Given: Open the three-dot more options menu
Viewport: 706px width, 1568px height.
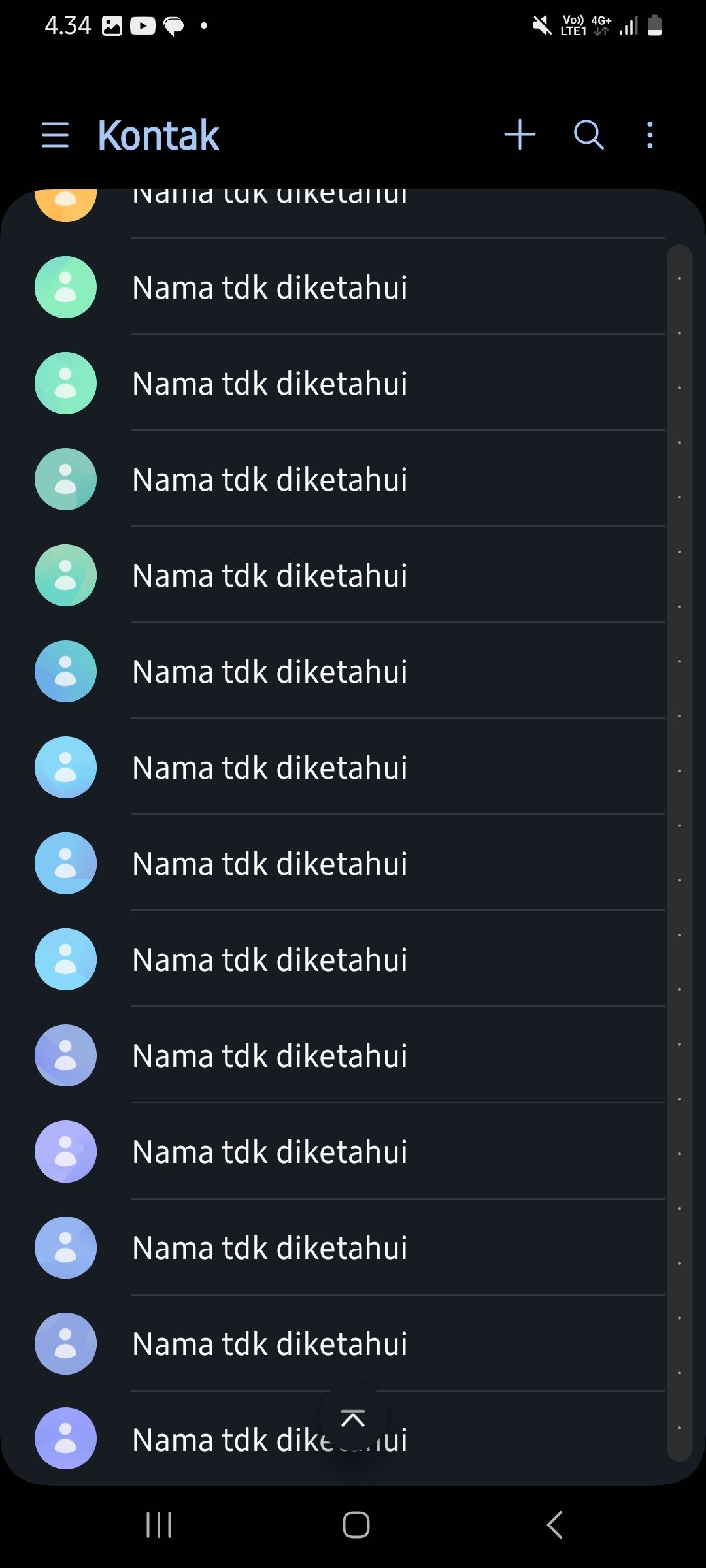Looking at the screenshot, I should coord(649,135).
